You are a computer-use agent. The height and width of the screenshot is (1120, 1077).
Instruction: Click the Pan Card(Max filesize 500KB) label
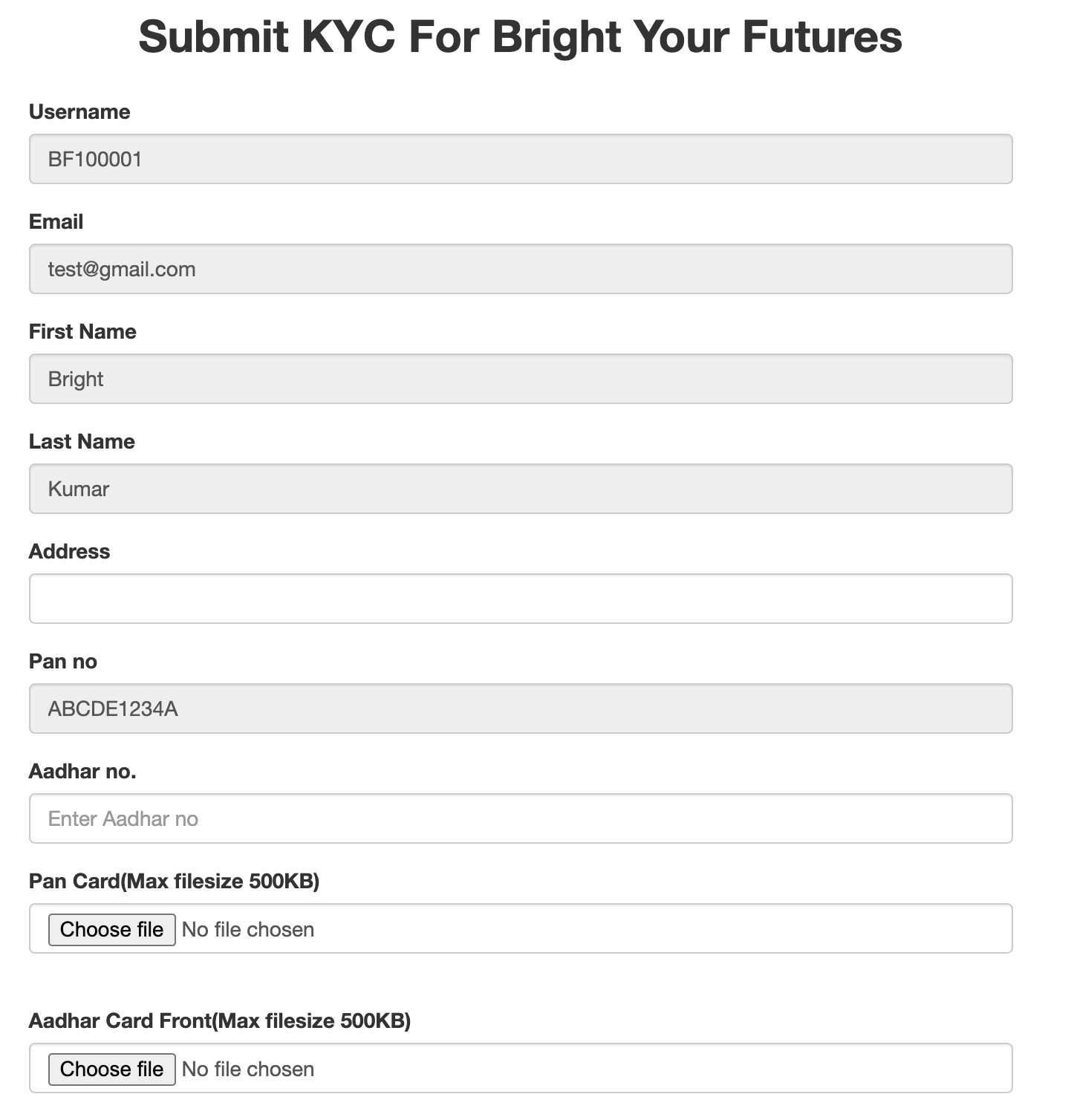[x=174, y=882]
